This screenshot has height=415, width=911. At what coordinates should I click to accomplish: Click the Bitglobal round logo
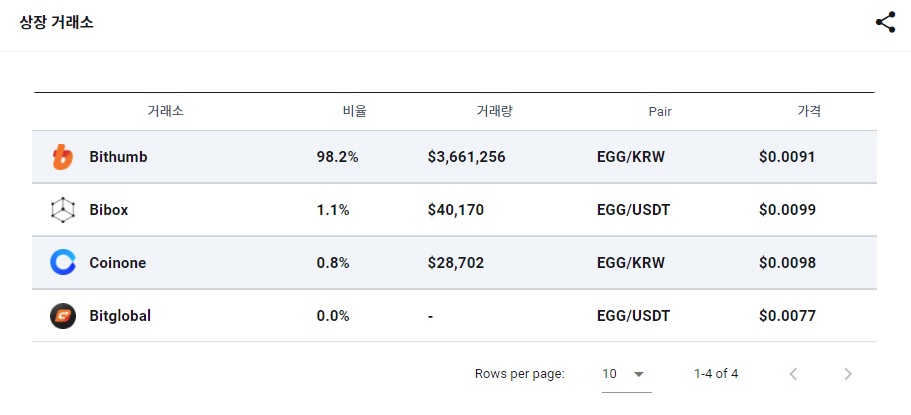coord(63,316)
